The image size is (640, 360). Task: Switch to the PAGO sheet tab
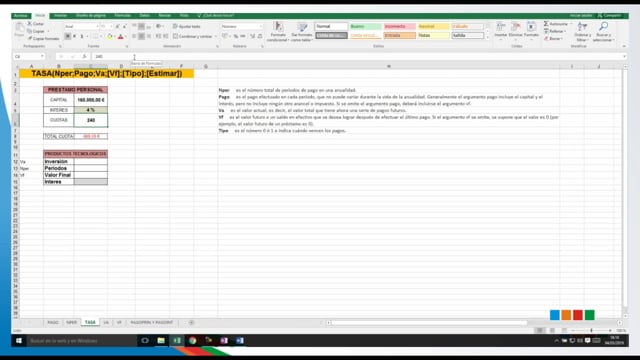tap(53, 322)
